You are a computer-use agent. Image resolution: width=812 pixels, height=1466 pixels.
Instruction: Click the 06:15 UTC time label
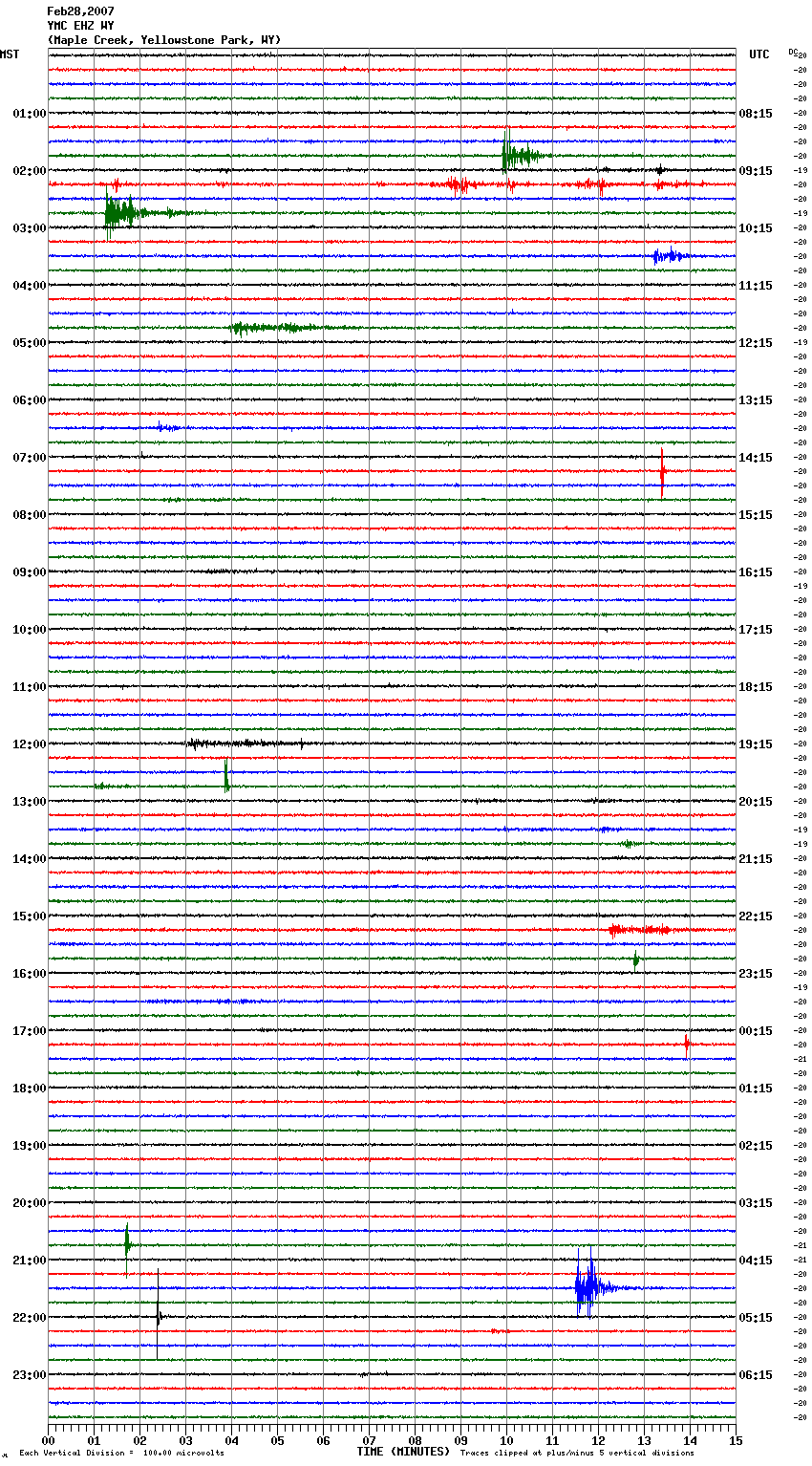click(x=756, y=1375)
